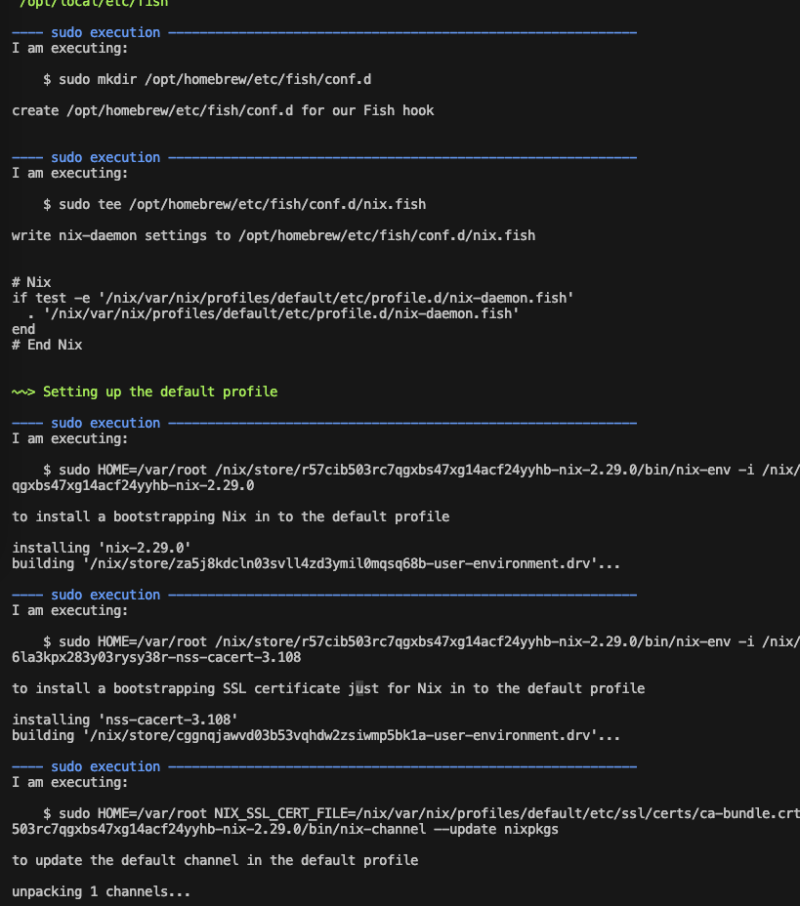Click the 'qgxbs47xg14acf24yyhb-nix-2.29.0' wrapped path line
This screenshot has width=800, height=906.
click(133, 486)
